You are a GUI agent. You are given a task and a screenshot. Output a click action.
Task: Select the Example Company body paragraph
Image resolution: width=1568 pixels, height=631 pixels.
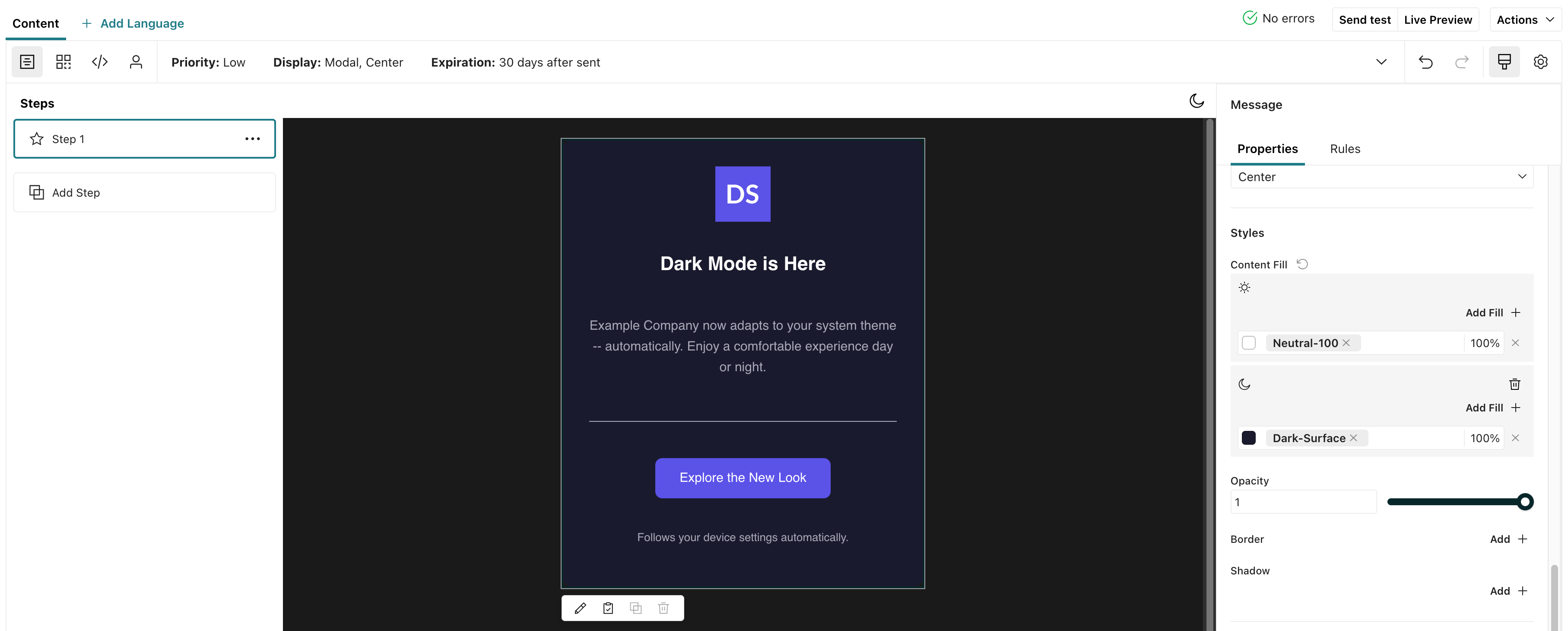point(743,346)
